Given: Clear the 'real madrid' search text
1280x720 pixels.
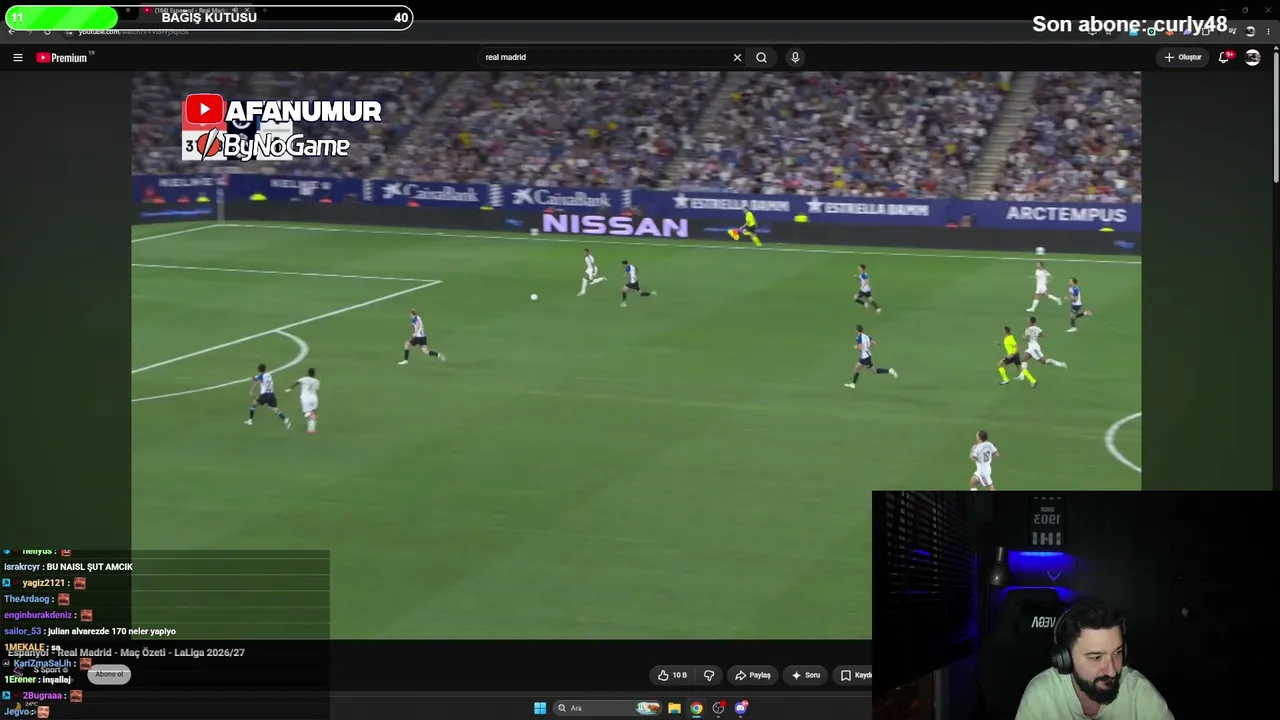Looking at the screenshot, I should 737,57.
